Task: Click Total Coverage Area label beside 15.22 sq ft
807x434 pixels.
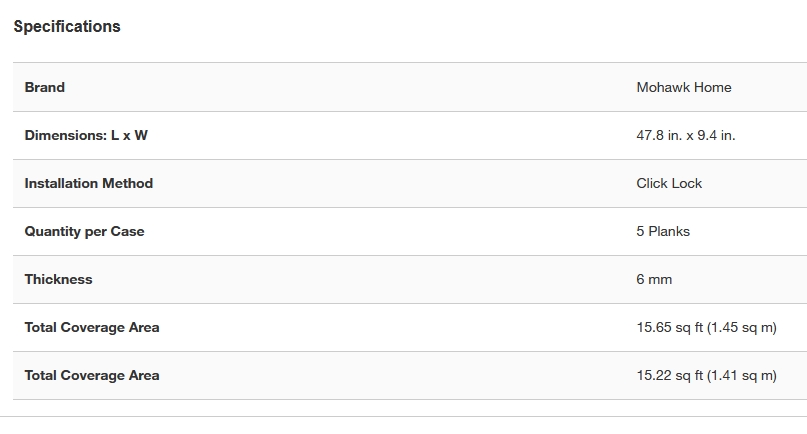Action: click(92, 375)
